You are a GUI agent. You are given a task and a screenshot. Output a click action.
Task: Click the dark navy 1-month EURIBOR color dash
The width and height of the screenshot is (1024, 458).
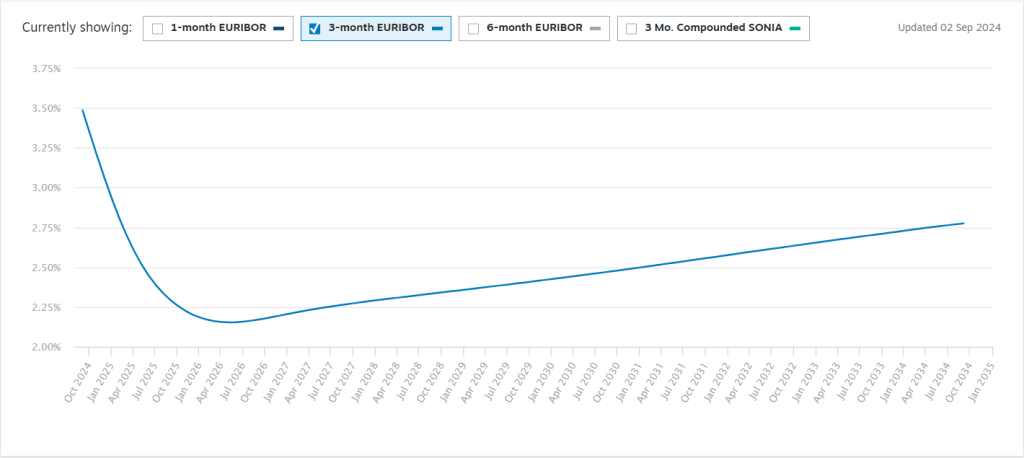point(279,29)
